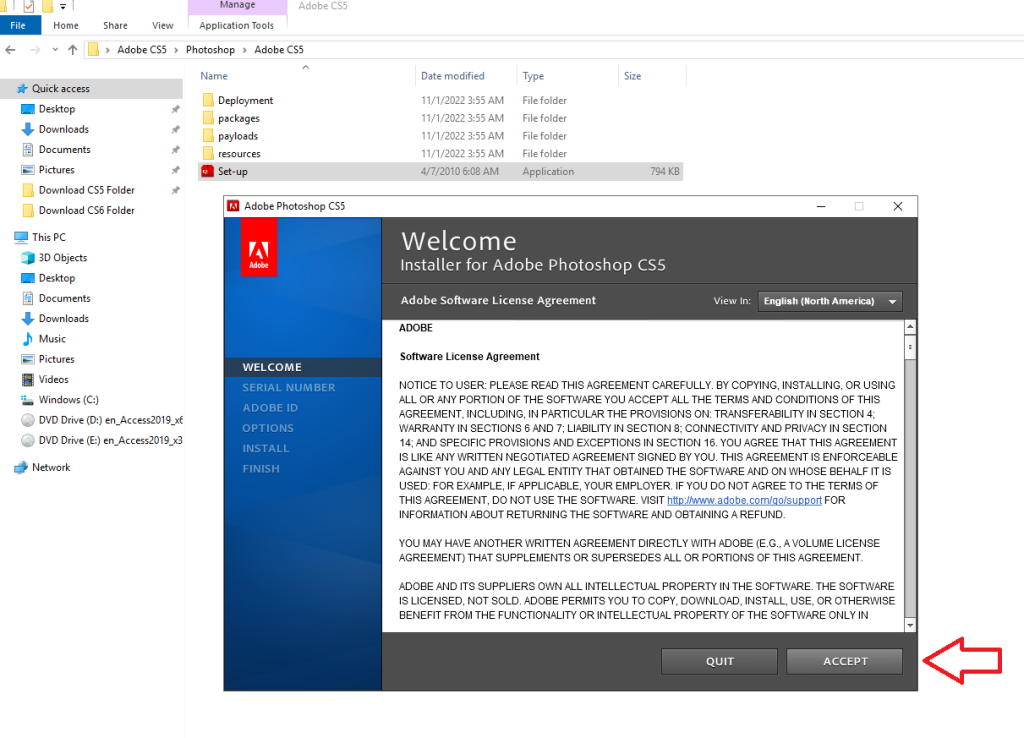The image size is (1024, 738).
Task: Click the Adobe Photoshop CS5 title bar icon
Action: click(x=233, y=206)
